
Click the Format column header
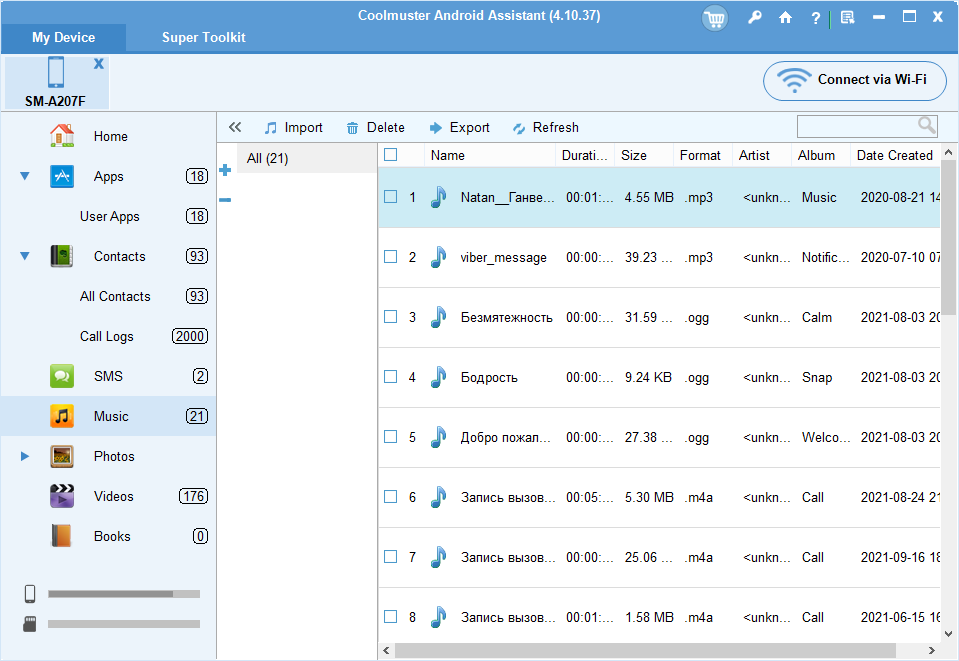[x=703, y=155]
